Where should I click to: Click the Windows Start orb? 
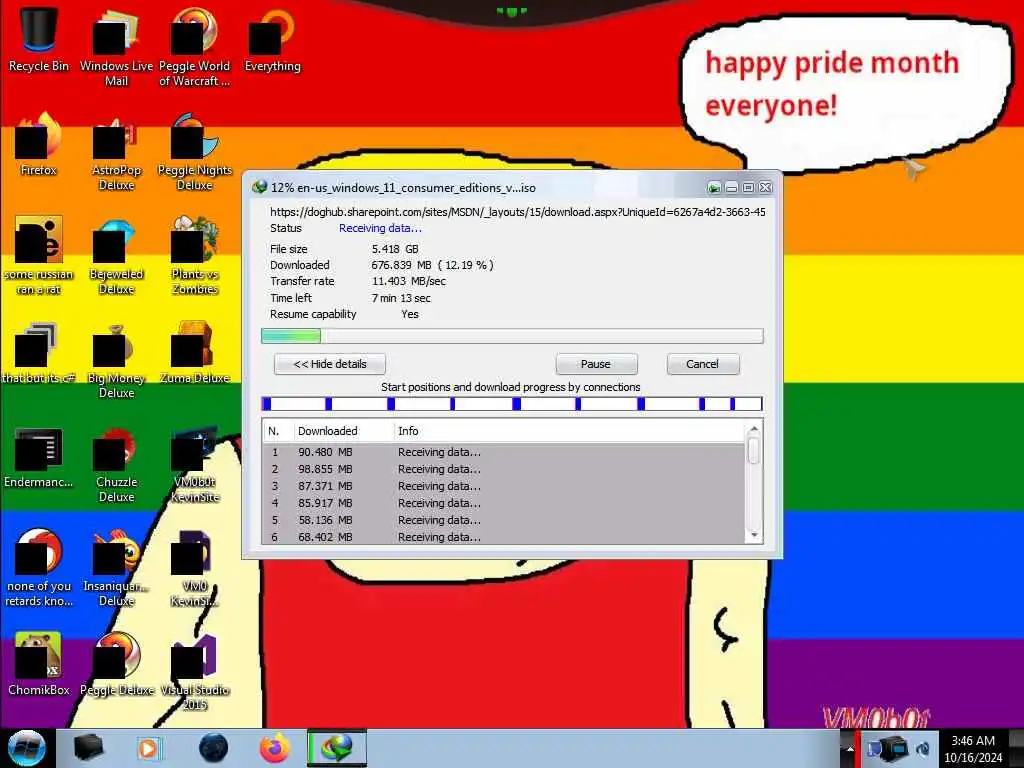click(x=27, y=748)
